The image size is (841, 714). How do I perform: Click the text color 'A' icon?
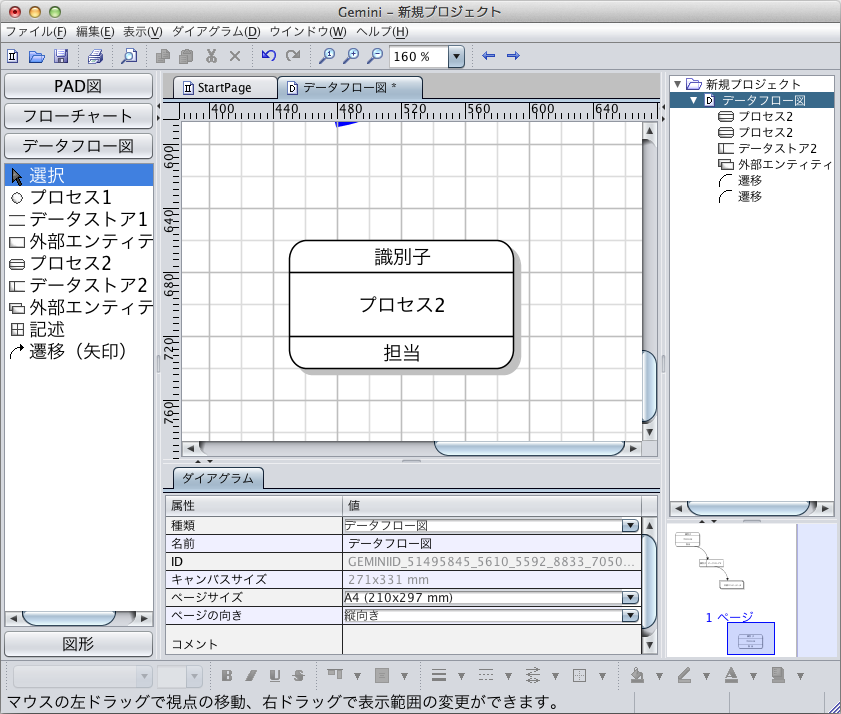(731, 675)
